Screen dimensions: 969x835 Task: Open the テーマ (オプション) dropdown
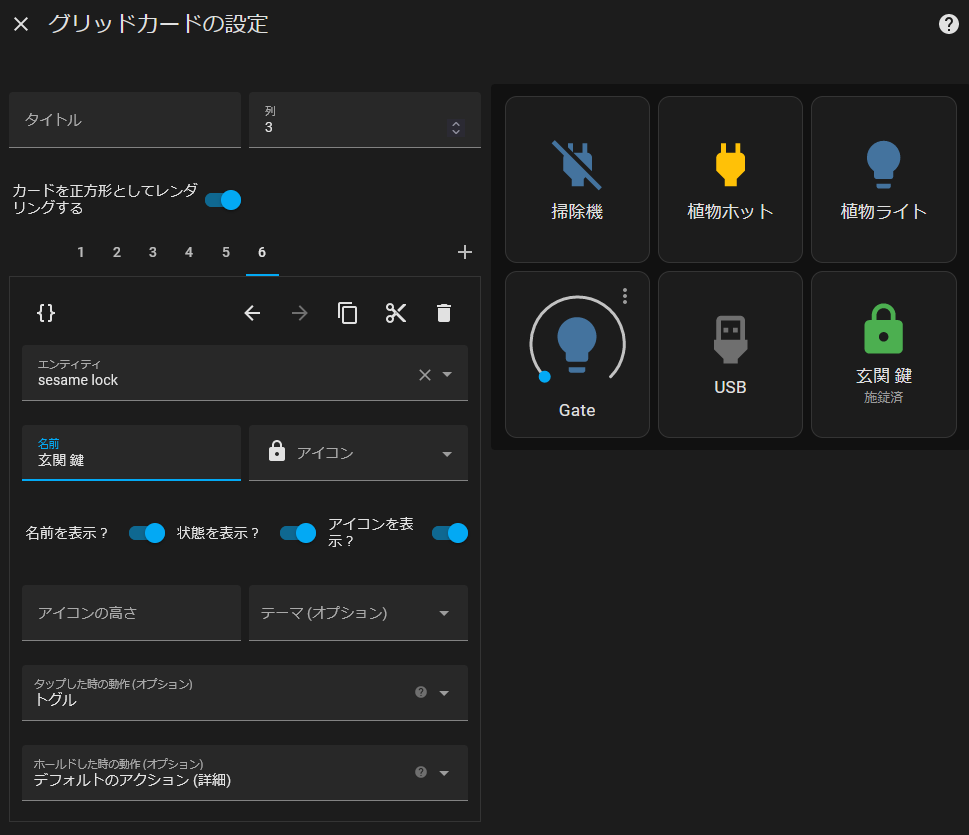point(358,613)
